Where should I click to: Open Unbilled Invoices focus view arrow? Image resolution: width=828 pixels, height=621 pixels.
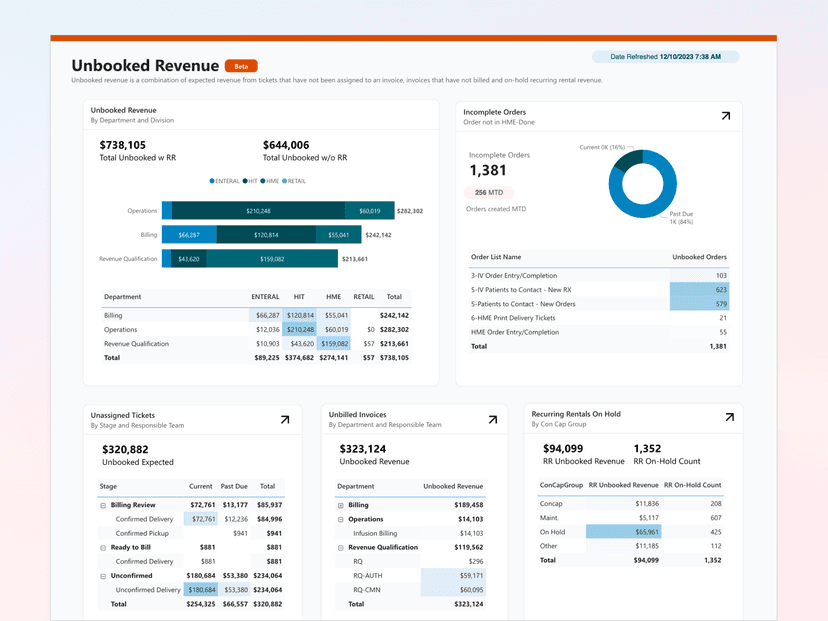(x=492, y=420)
